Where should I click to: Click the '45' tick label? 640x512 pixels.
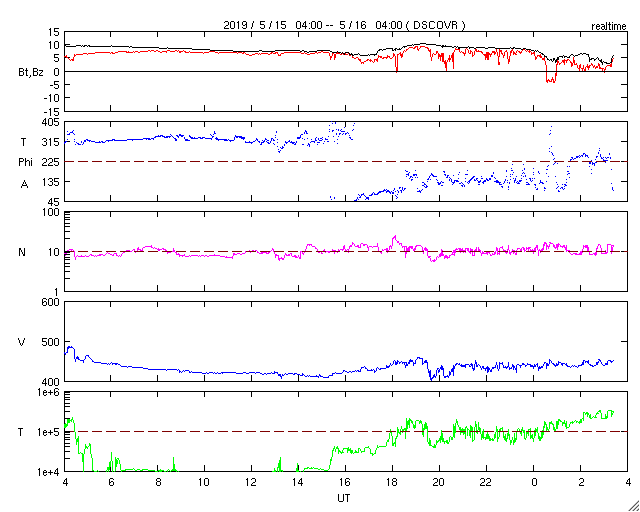click(x=54, y=202)
